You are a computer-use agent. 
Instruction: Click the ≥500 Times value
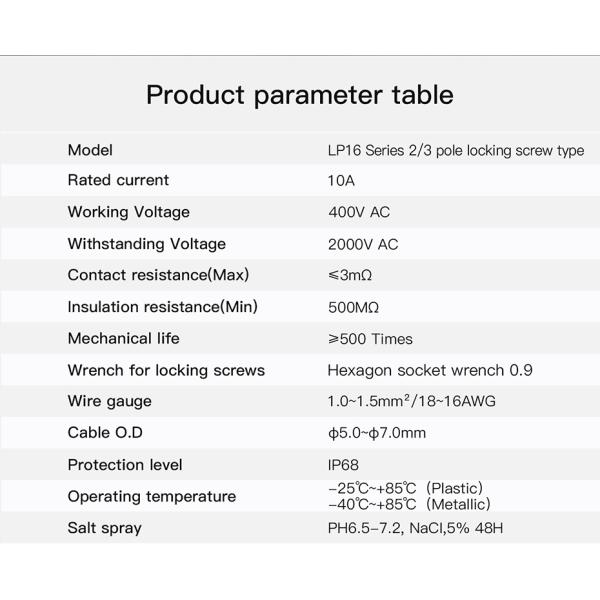(370, 339)
